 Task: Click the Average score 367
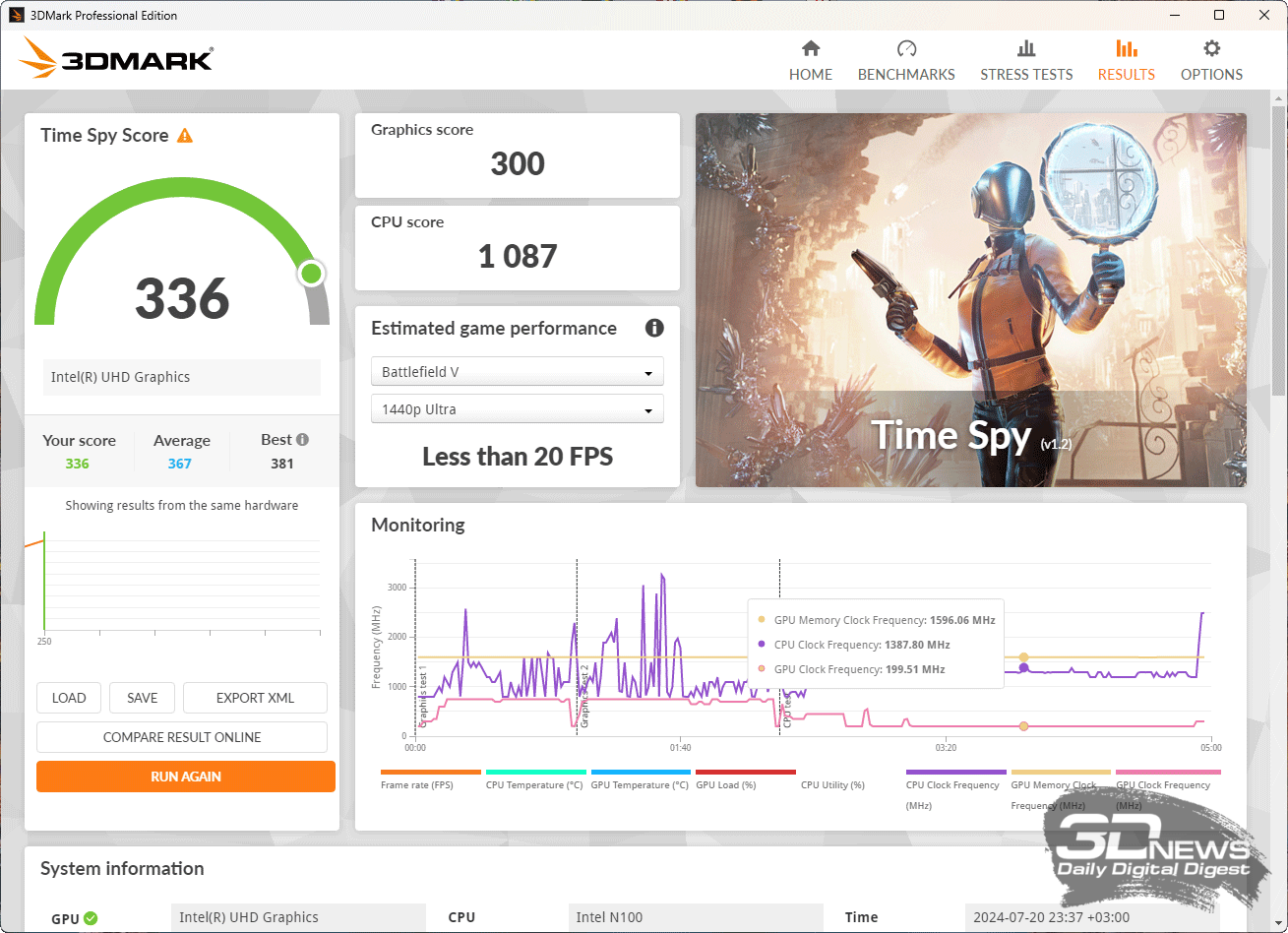tap(180, 464)
